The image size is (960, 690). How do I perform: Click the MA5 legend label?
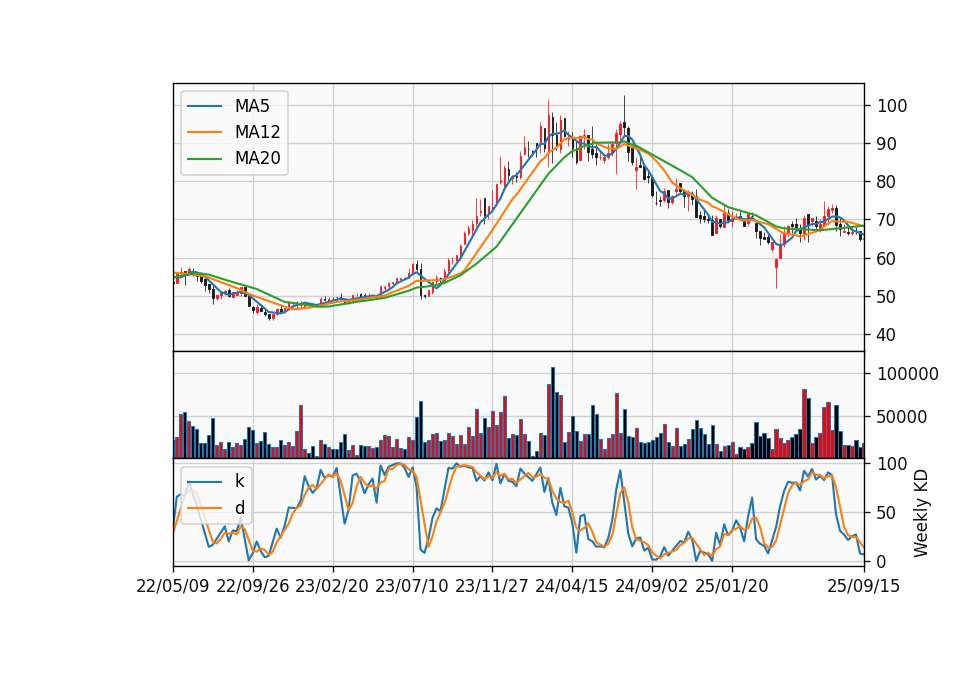[x=252, y=106]
